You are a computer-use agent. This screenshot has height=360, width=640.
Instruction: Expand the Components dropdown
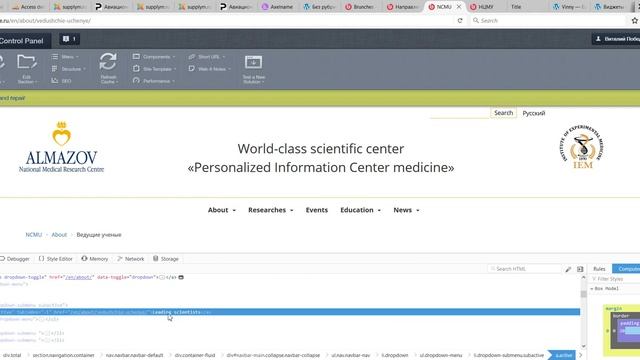click(x=154, y=57)
